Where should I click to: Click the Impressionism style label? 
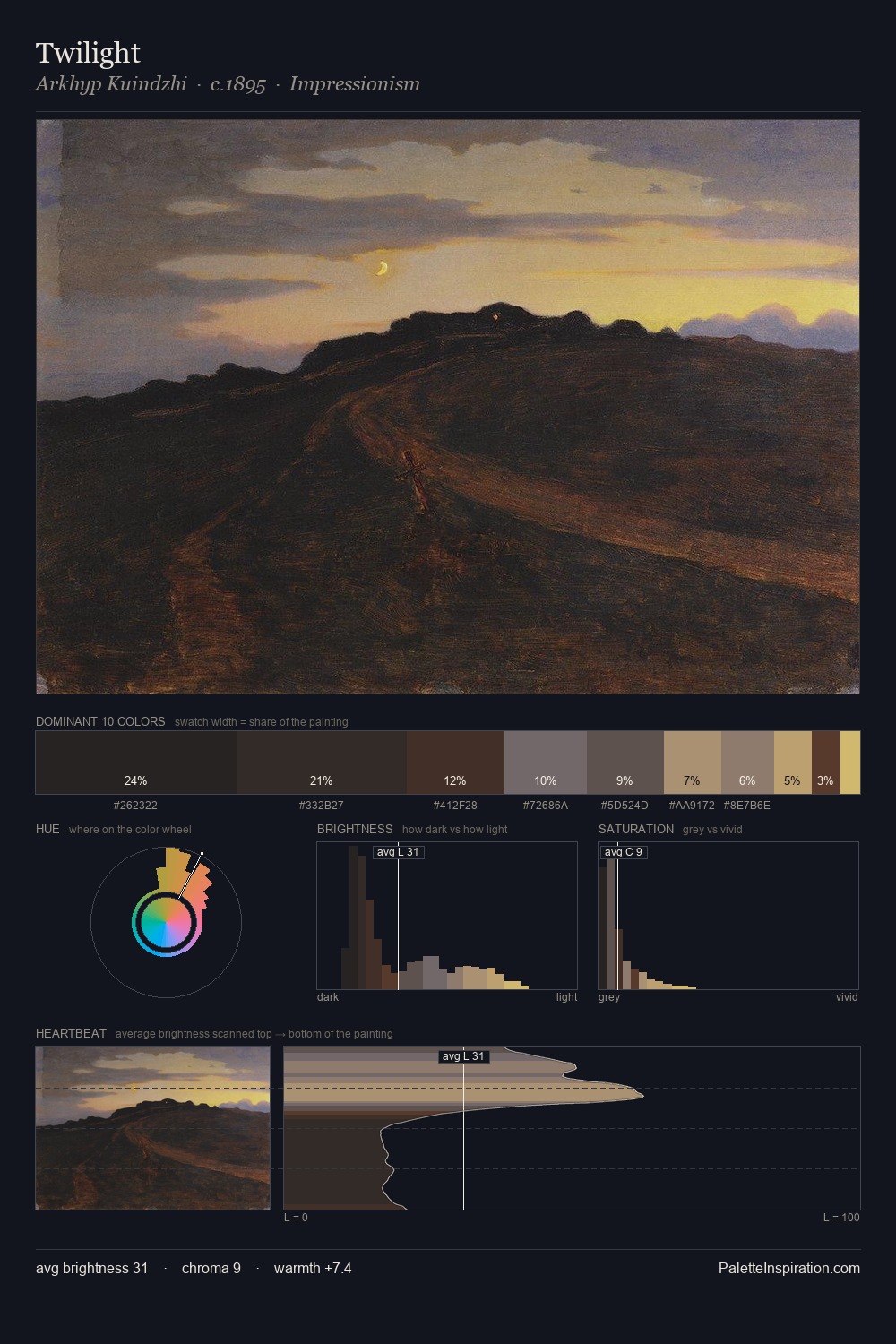(355, 84)
